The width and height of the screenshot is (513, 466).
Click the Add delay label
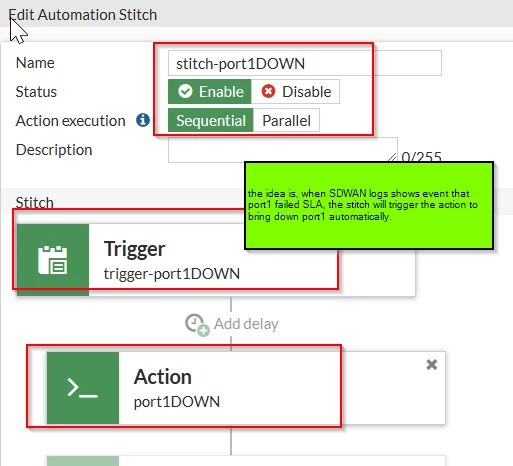246,324
